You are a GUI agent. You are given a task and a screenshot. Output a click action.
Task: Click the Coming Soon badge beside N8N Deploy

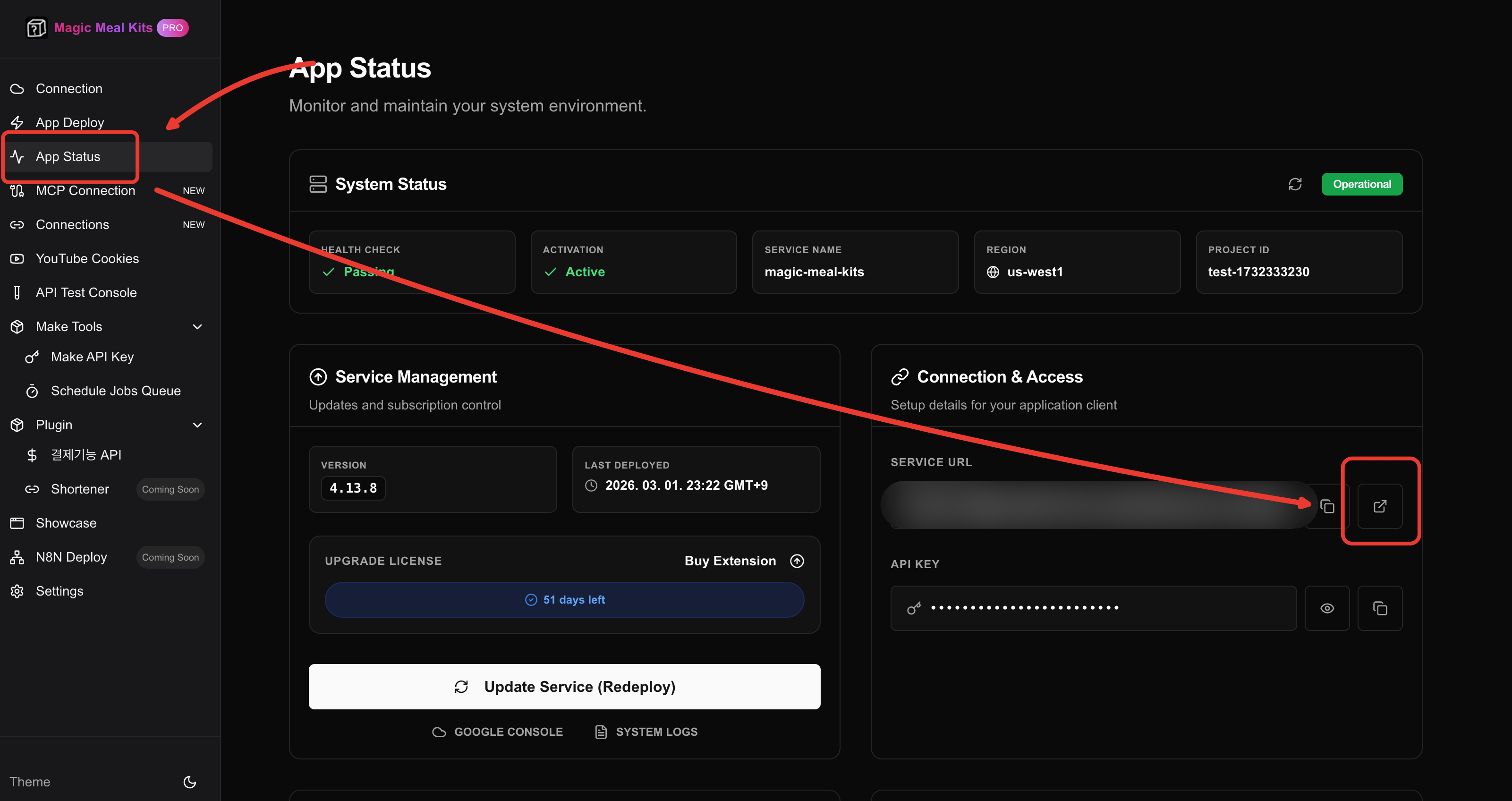(x=170, y=557)
